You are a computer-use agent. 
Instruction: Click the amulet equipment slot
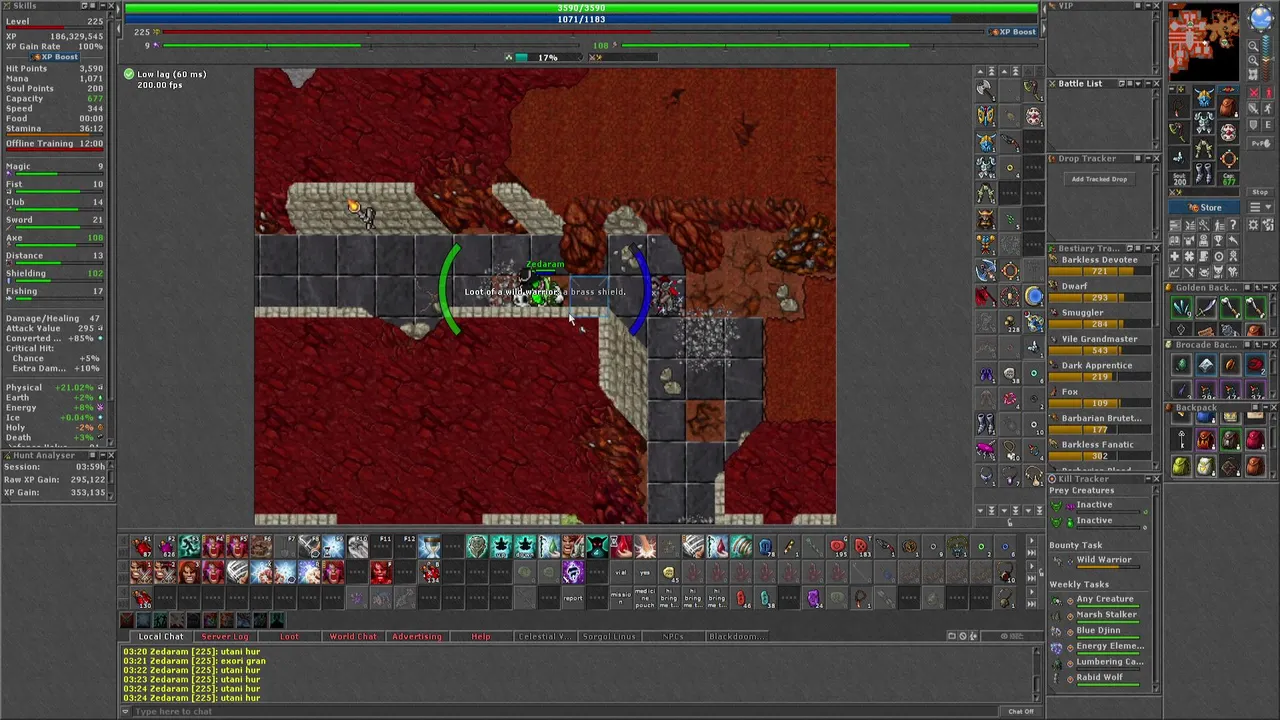pos(1179,107)
